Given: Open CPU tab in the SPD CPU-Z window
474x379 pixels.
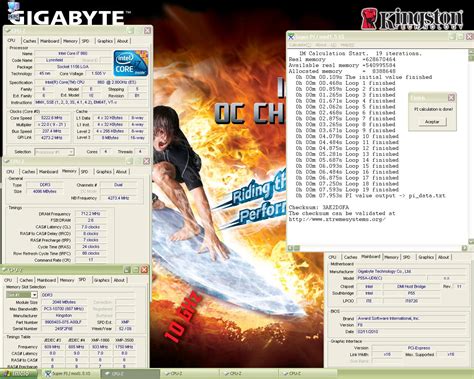Looking at the screenshot, I should pyautogui.click(x=8, y=280).
